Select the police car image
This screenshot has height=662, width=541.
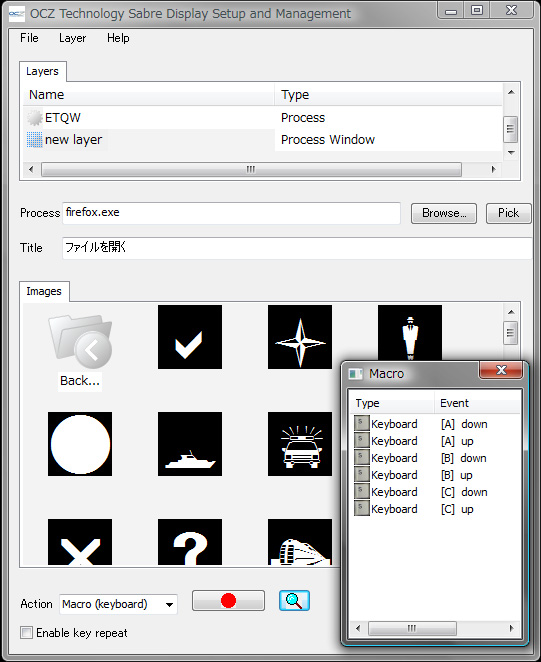(x=300, y=444)
